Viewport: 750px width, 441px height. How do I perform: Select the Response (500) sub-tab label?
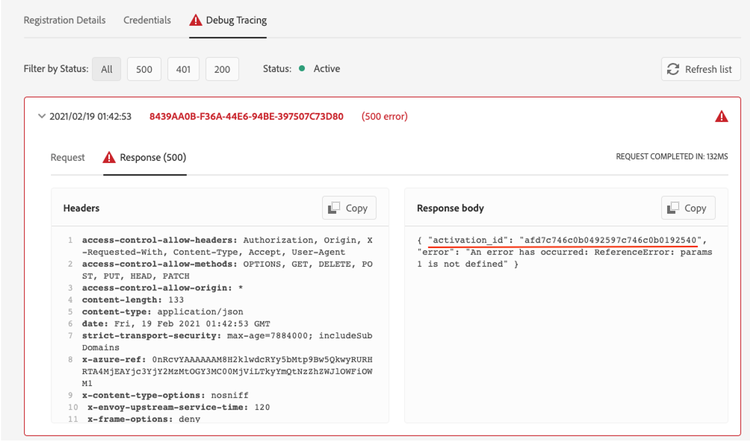(152, 157)
